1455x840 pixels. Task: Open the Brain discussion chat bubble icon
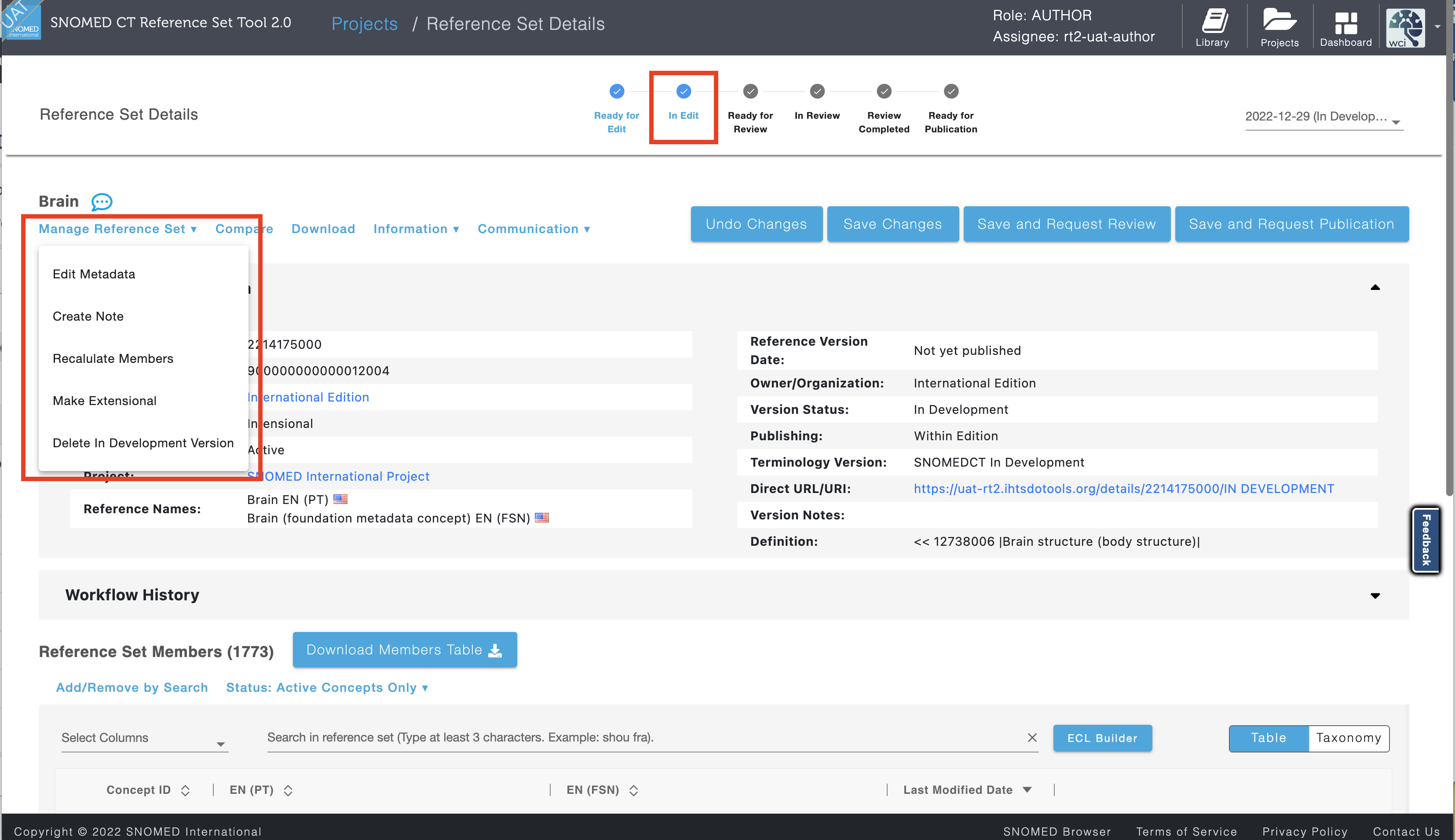(102, 202)
